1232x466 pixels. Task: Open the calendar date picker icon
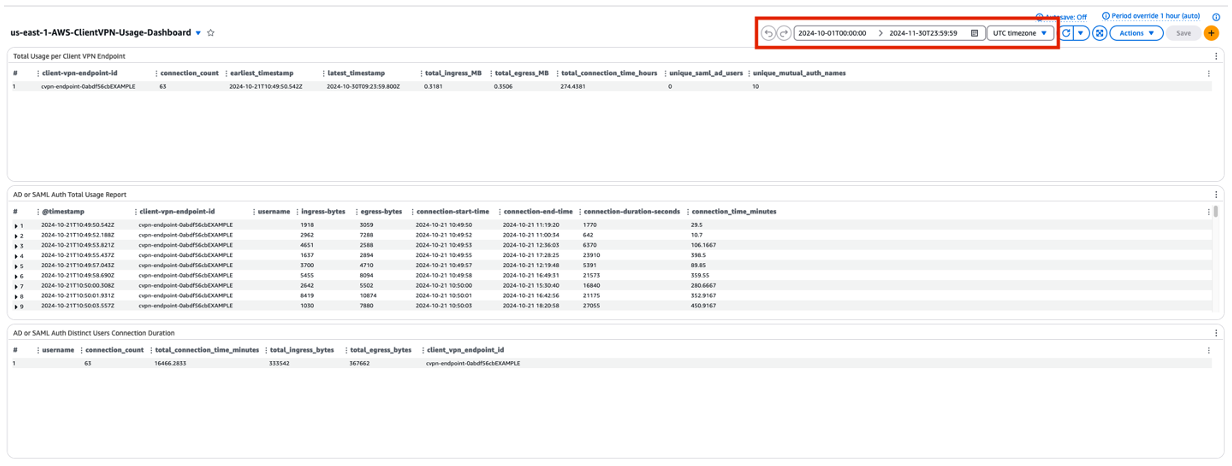pyautogui.click(x=975, y=33)
